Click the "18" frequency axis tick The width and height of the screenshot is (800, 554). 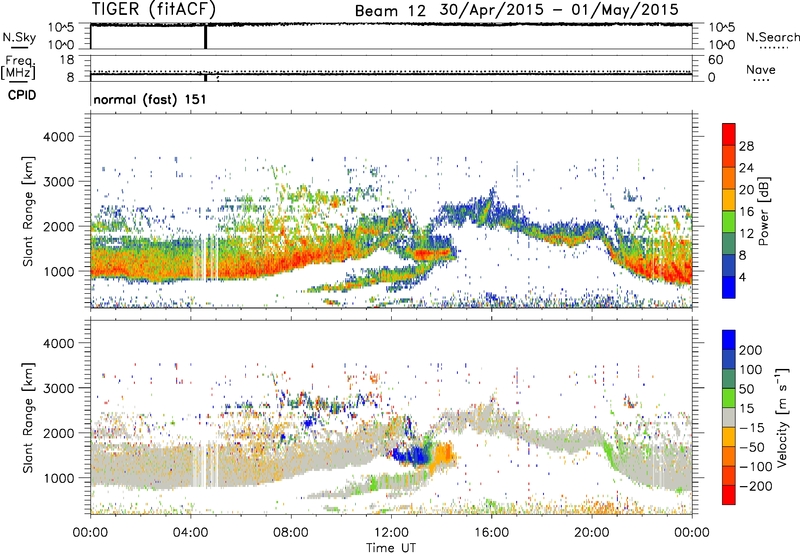(67, 60)
